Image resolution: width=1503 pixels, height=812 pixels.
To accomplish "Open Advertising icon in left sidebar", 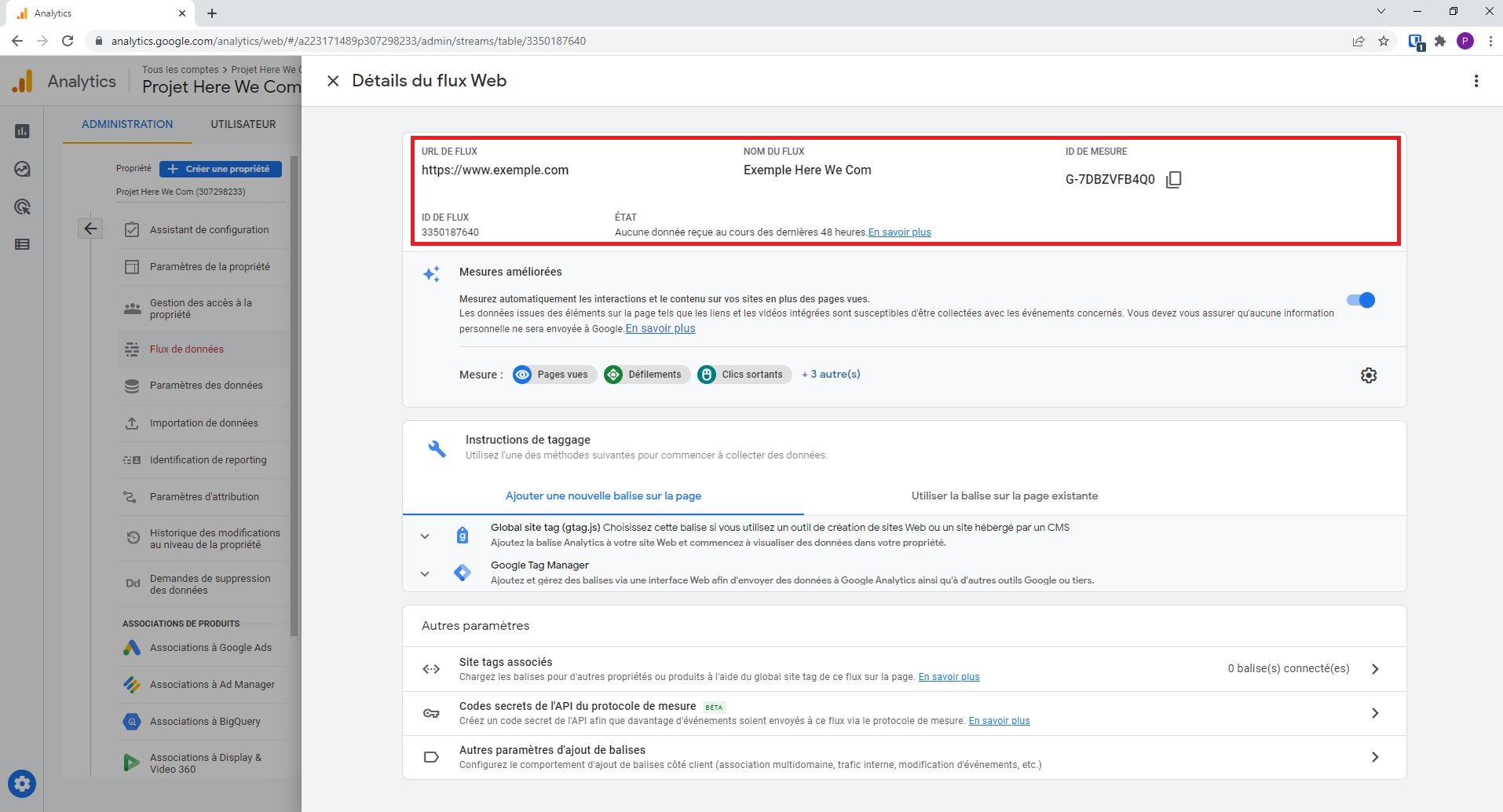I will 22,207.
